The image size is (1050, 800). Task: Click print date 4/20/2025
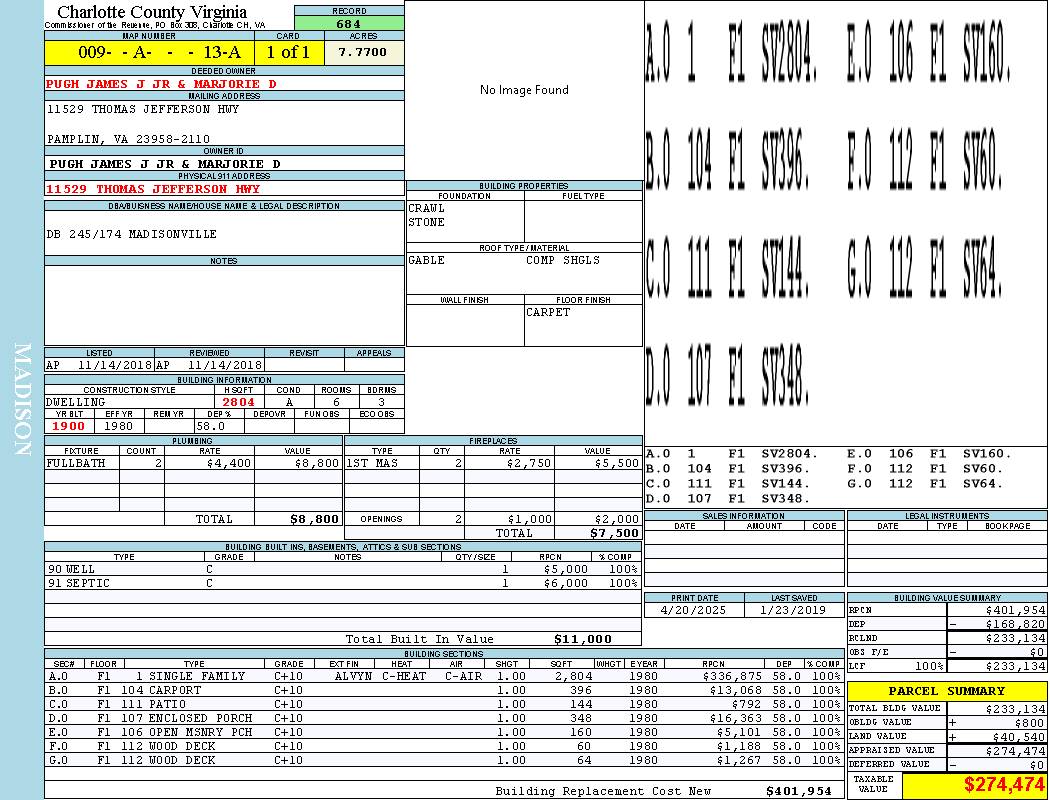[x=692, y=611]
